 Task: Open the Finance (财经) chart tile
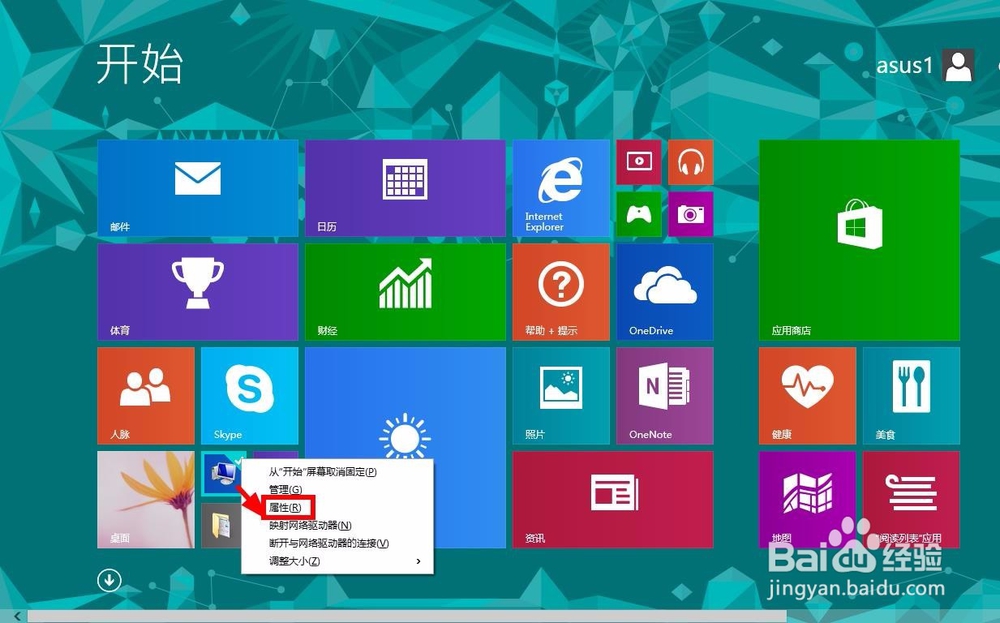[x=405, y=291]
